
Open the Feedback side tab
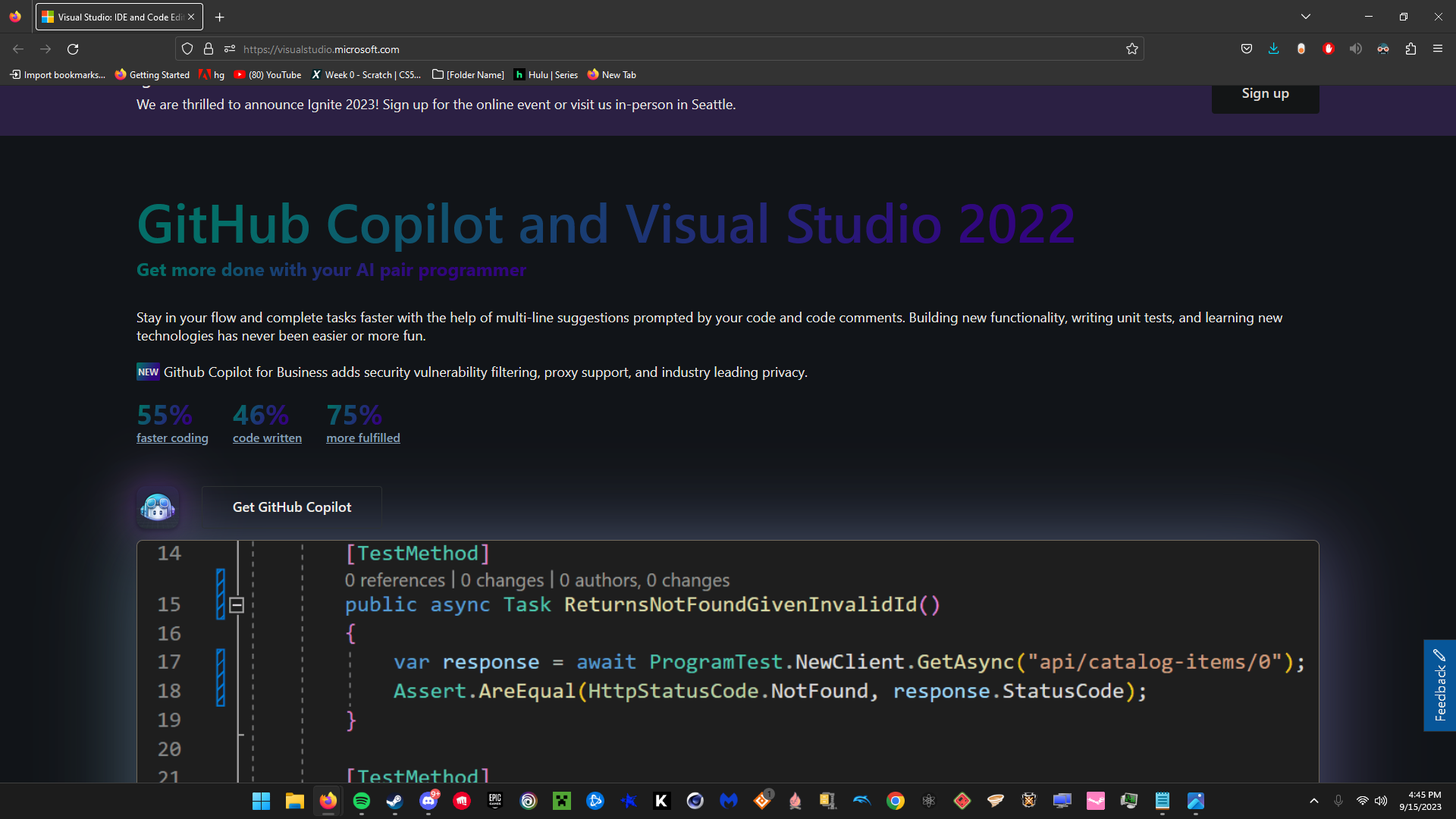(x=1439, y=686)
